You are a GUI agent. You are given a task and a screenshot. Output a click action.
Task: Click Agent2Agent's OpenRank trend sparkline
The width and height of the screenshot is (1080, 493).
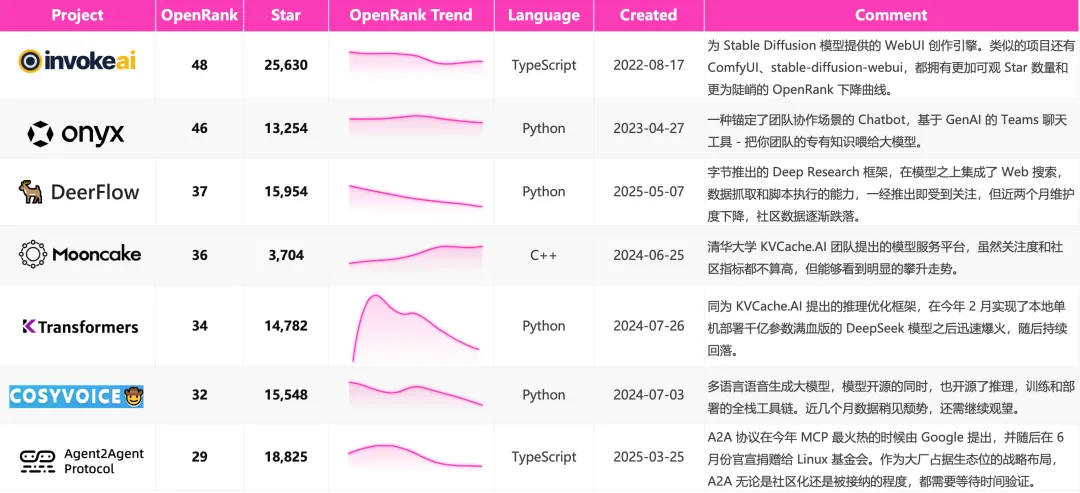tap(415, 457)
